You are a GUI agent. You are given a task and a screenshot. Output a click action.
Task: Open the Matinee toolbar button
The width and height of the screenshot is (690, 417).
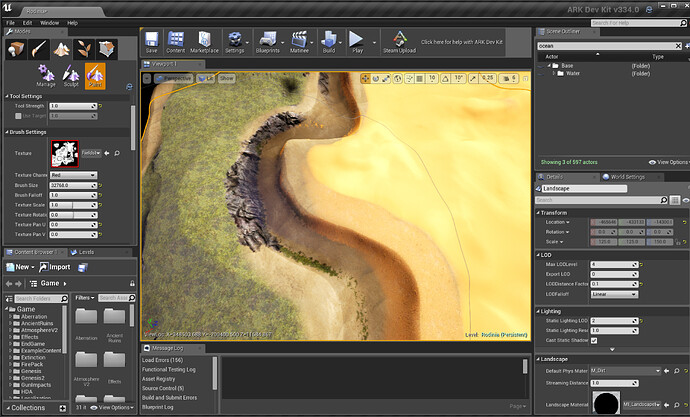coord(299,42)
